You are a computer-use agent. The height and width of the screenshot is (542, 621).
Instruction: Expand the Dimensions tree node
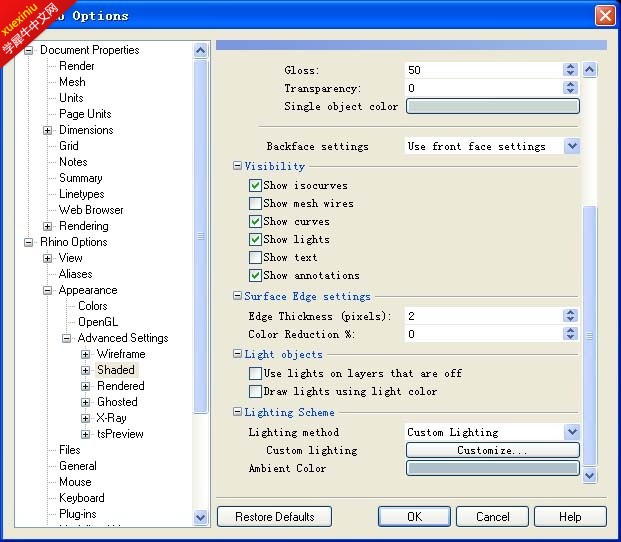pos(48,130)
